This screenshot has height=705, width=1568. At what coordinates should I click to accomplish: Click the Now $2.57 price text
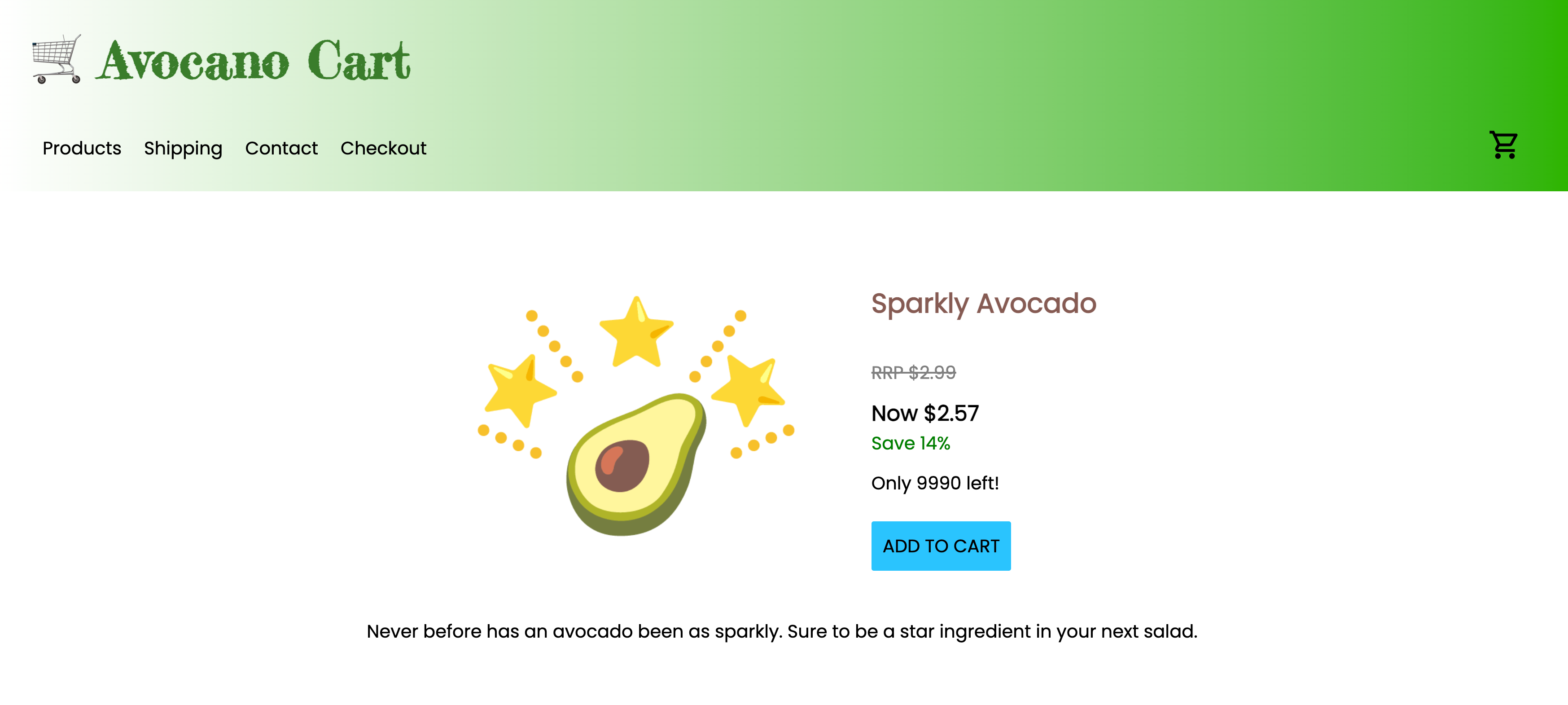coord(925,414)
